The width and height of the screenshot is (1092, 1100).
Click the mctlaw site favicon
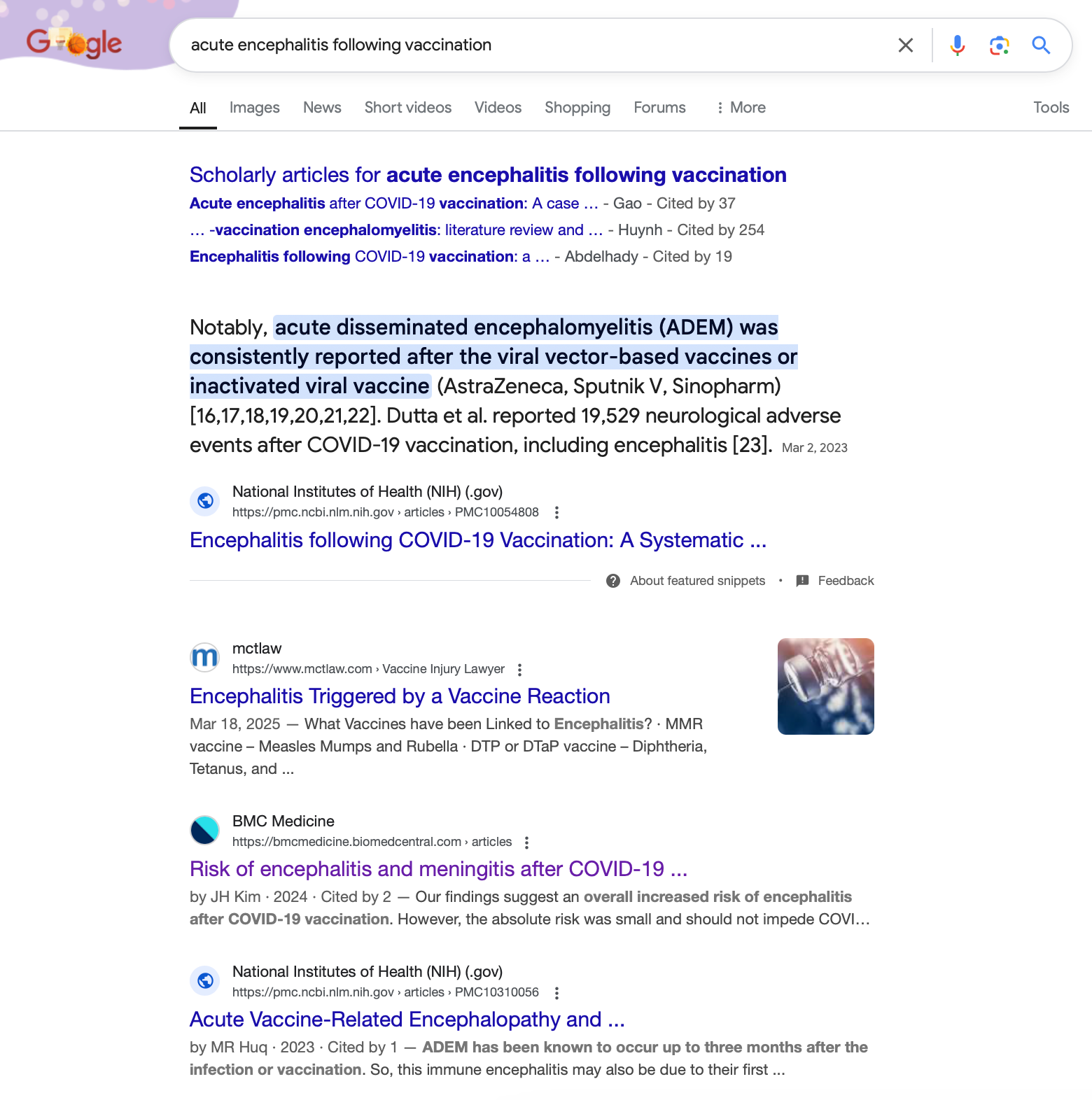pyautogui.click(x=205, y=658)
